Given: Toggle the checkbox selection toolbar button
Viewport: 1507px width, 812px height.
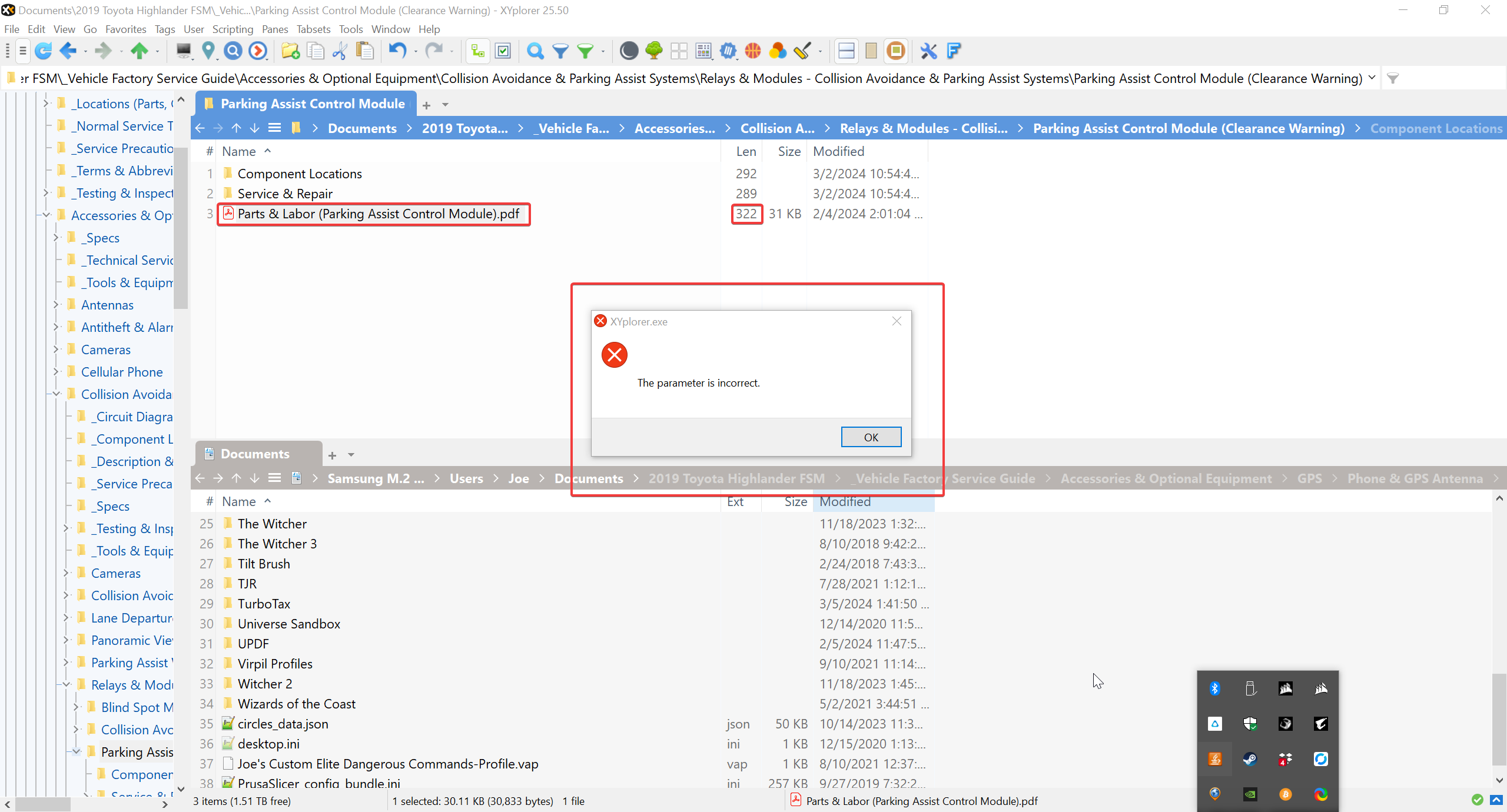Looking at the screenshot, I should (503, 51).
